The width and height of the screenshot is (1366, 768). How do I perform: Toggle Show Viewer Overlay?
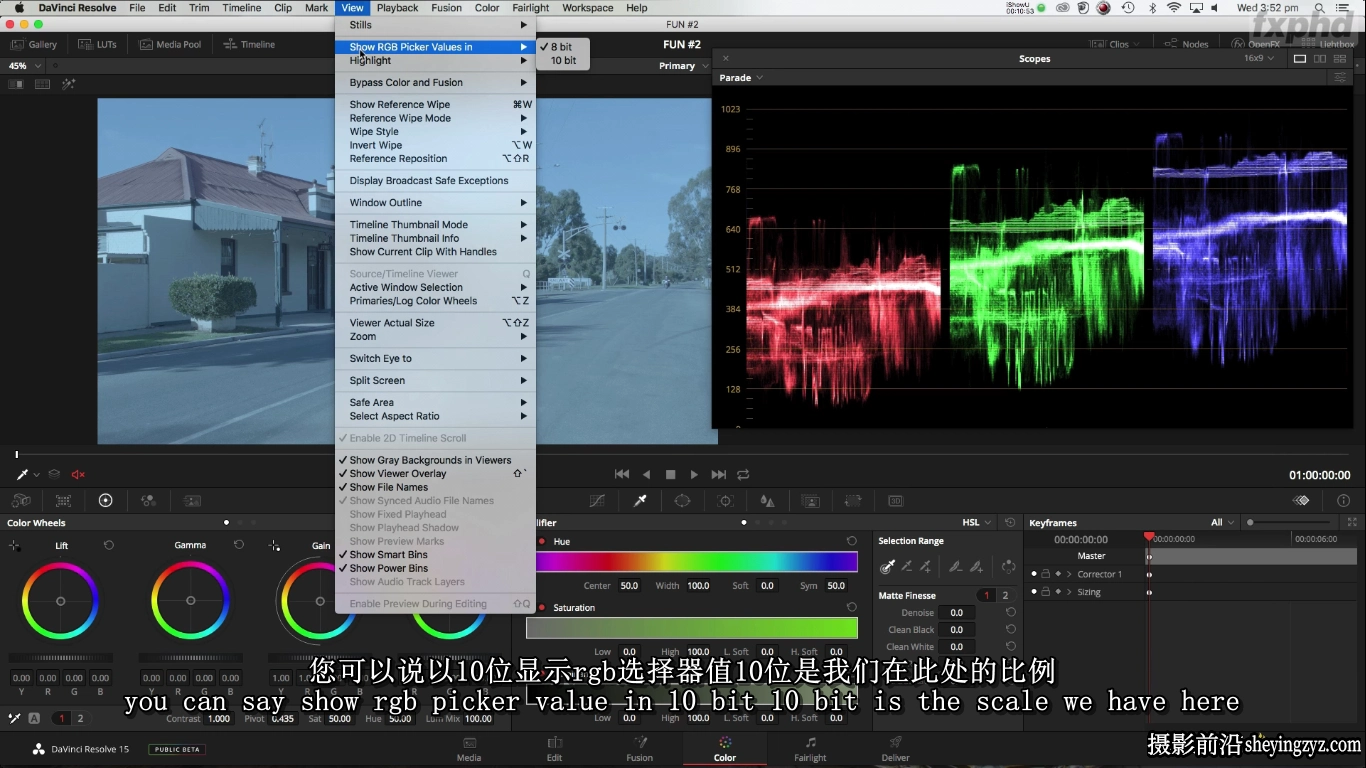pyautogui.click(x=435, y=474)
